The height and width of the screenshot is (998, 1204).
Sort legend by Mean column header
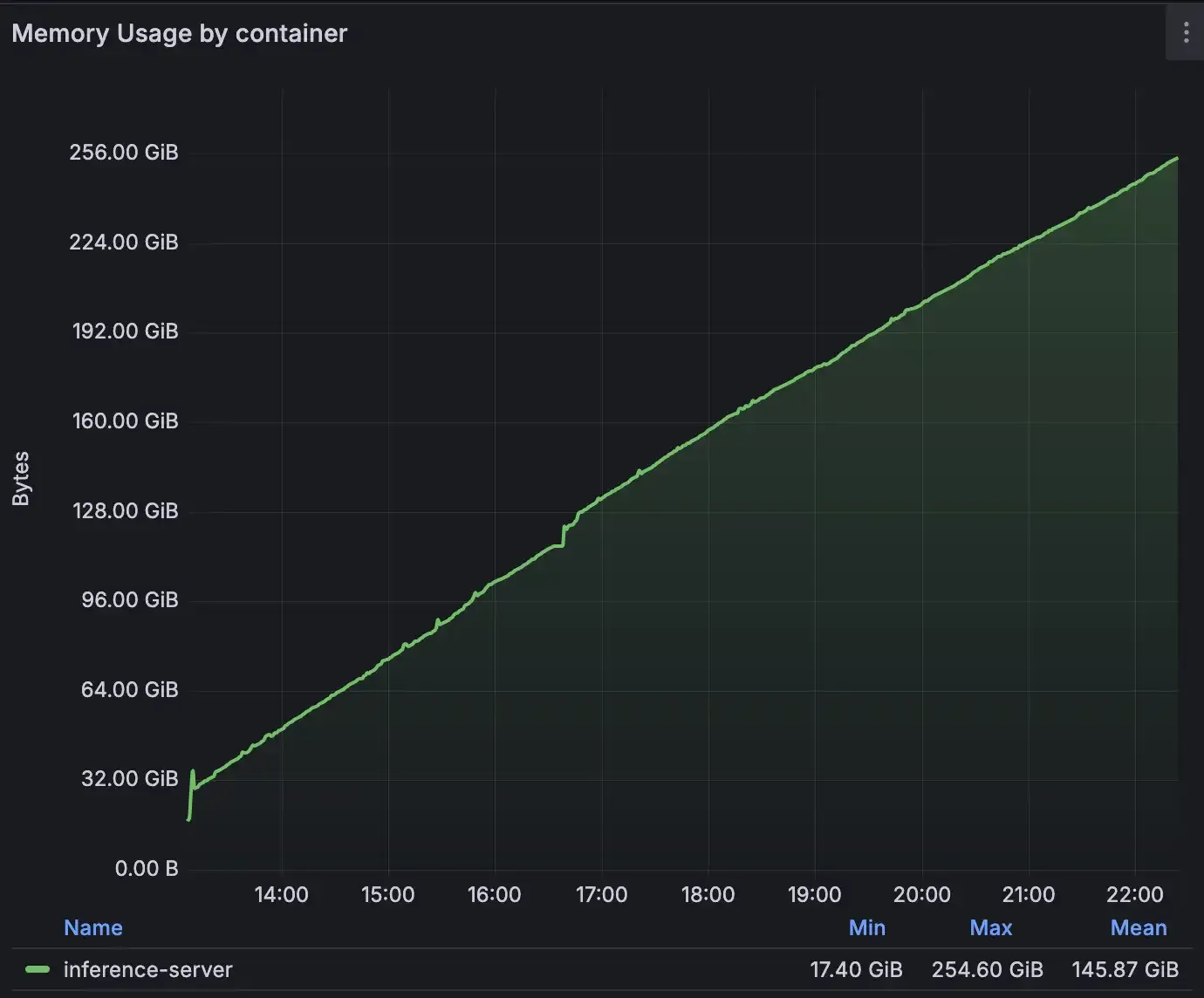(1138, 927)
